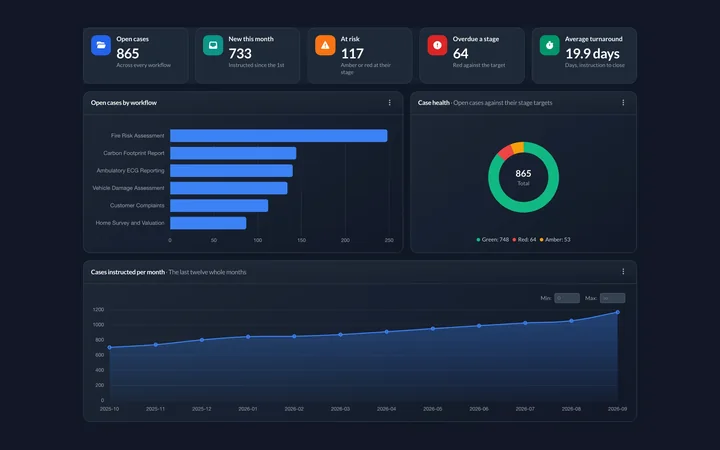The image size is (720, 450).
Task: Toggle the Amber: 53 legend item
Action: click(x=555, y=240)
